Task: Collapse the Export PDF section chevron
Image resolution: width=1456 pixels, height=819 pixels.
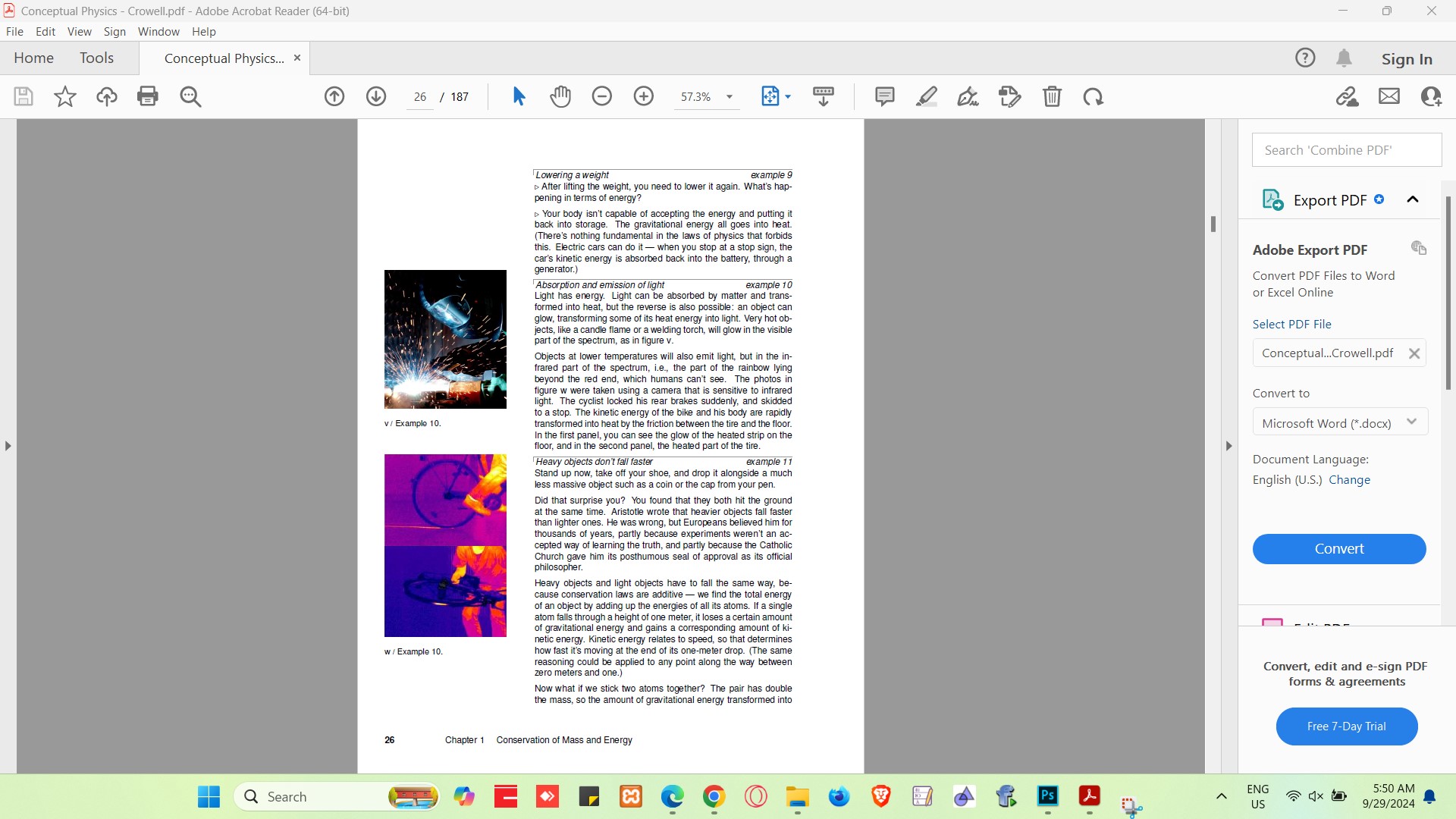Action: coord(1412,199)
